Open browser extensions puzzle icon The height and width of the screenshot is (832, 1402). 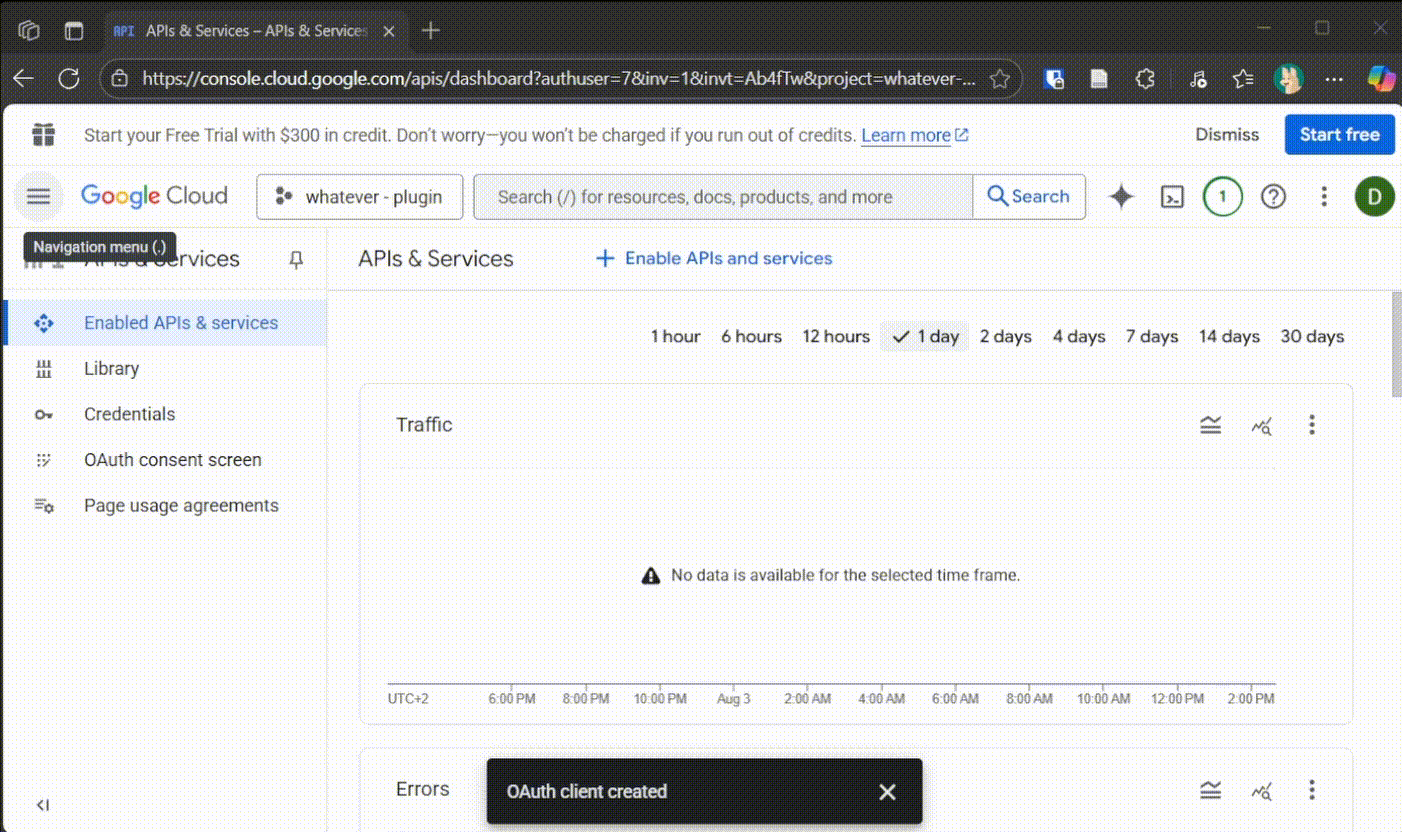pyautogui.click(x=1145, y=79)
